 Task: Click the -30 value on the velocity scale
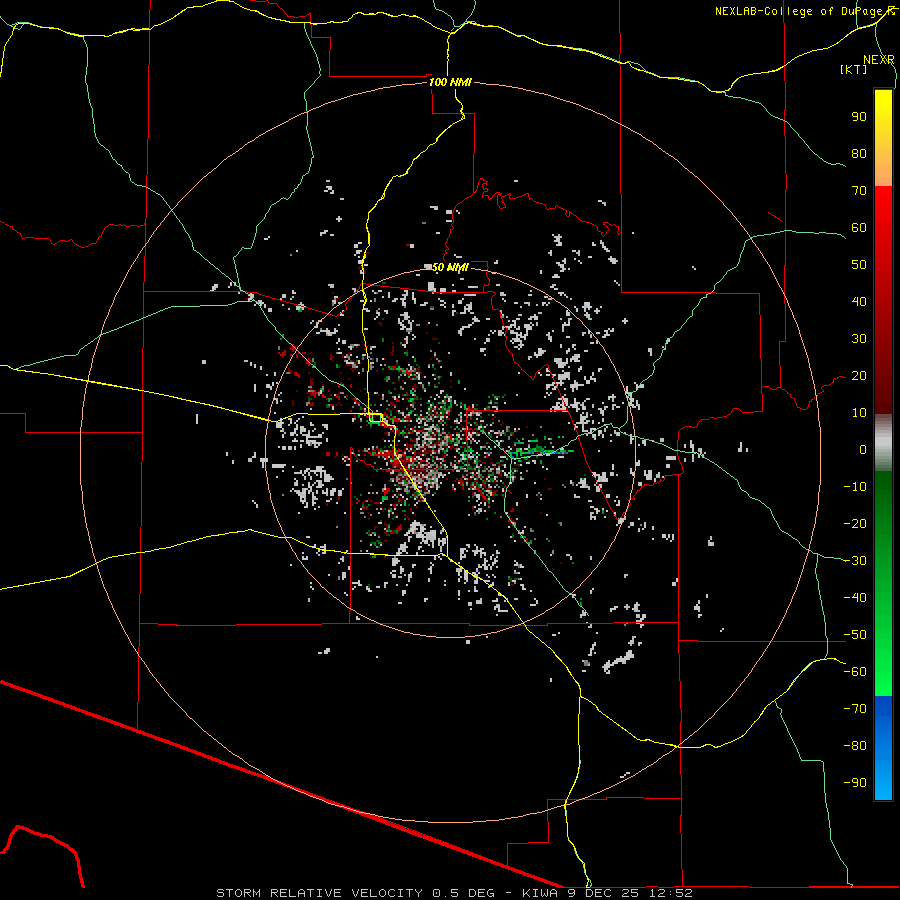[855, 561]
